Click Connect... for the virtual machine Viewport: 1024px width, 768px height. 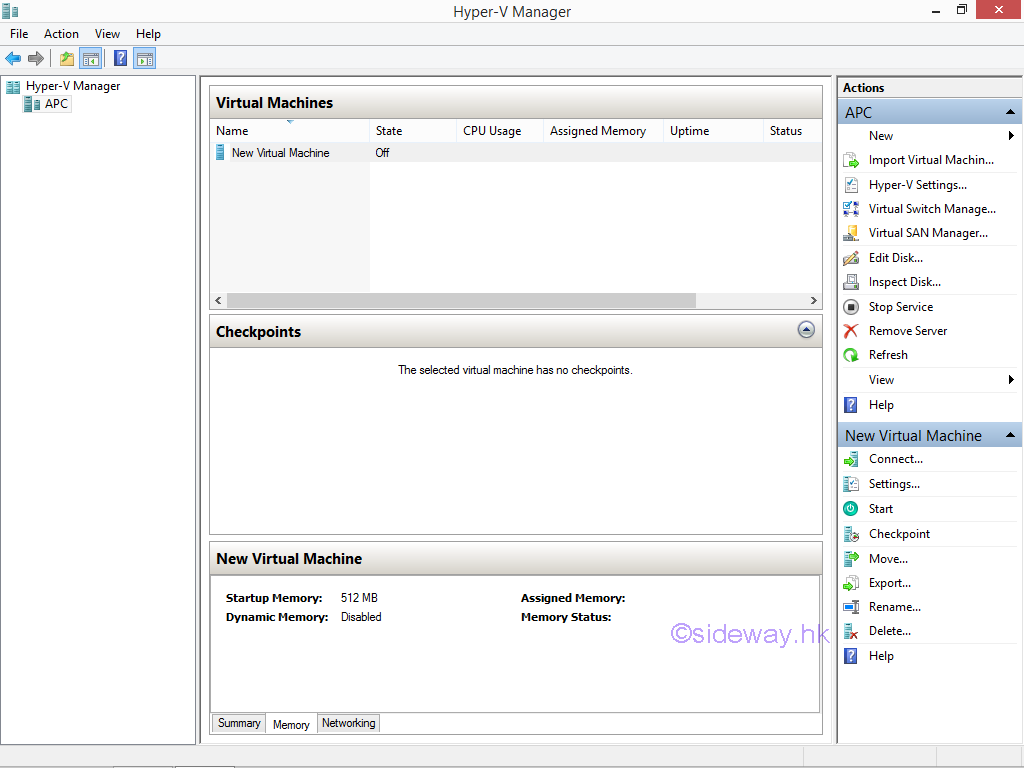(895, 459)
